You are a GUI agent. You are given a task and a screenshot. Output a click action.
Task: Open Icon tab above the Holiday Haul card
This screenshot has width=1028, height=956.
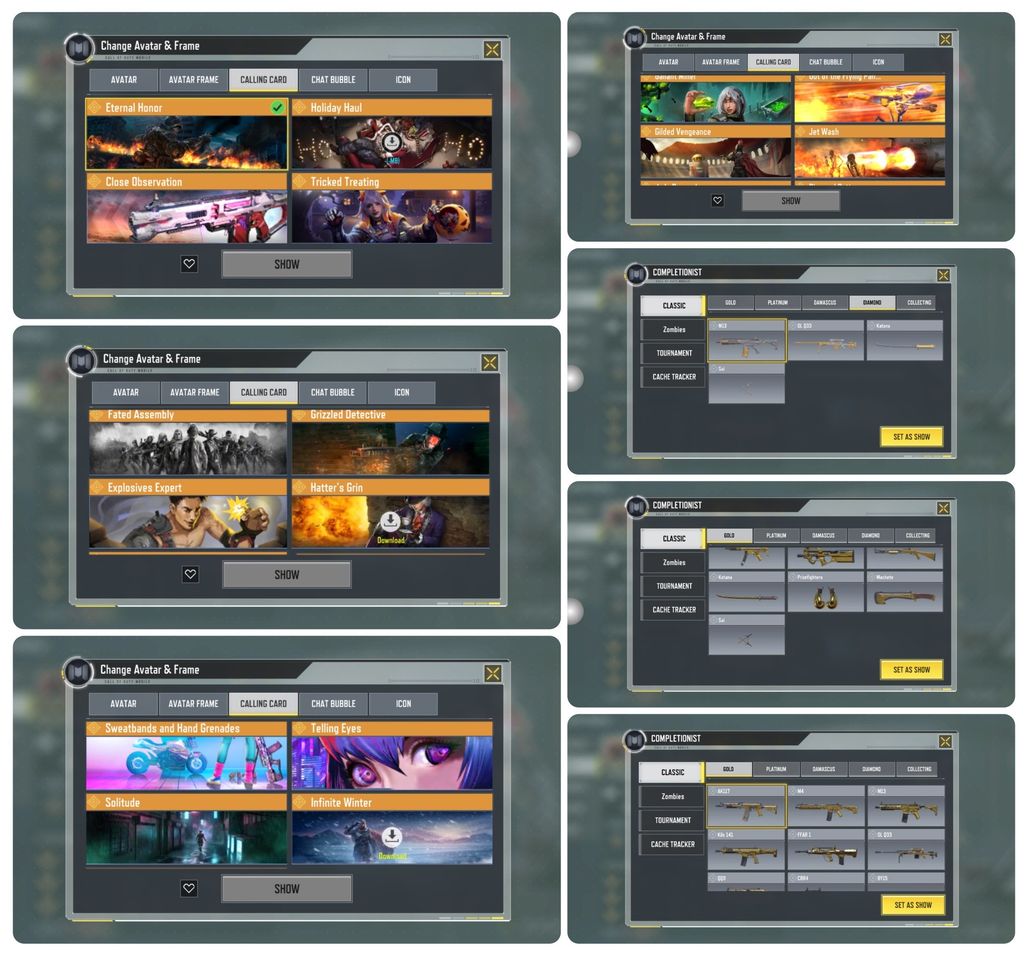pyautogui.click(x=403, y=79)
